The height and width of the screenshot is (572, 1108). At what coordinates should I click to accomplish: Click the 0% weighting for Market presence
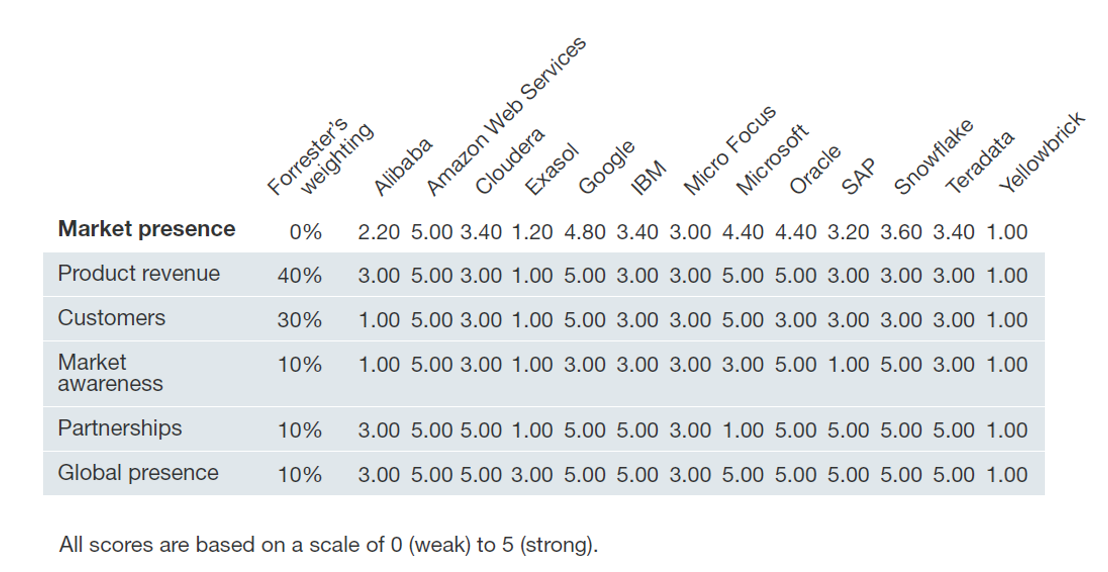click(305, 232)
